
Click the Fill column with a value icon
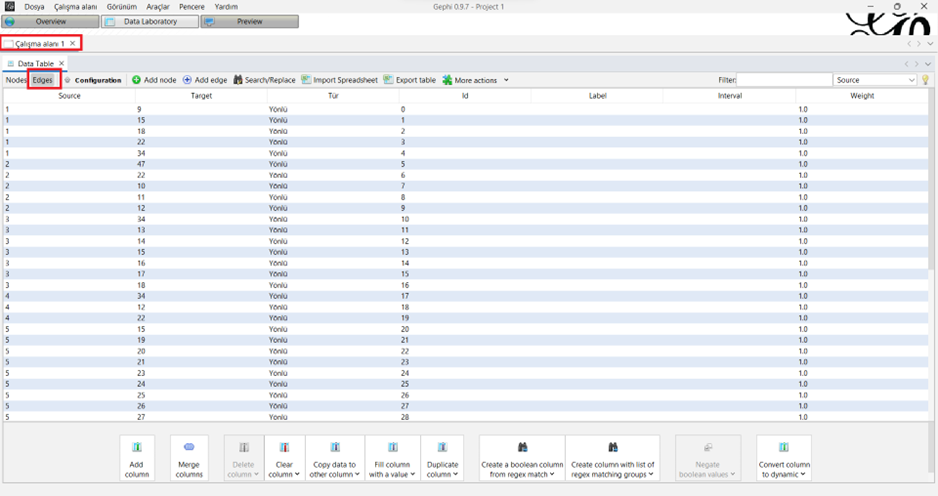pos(392,447)
